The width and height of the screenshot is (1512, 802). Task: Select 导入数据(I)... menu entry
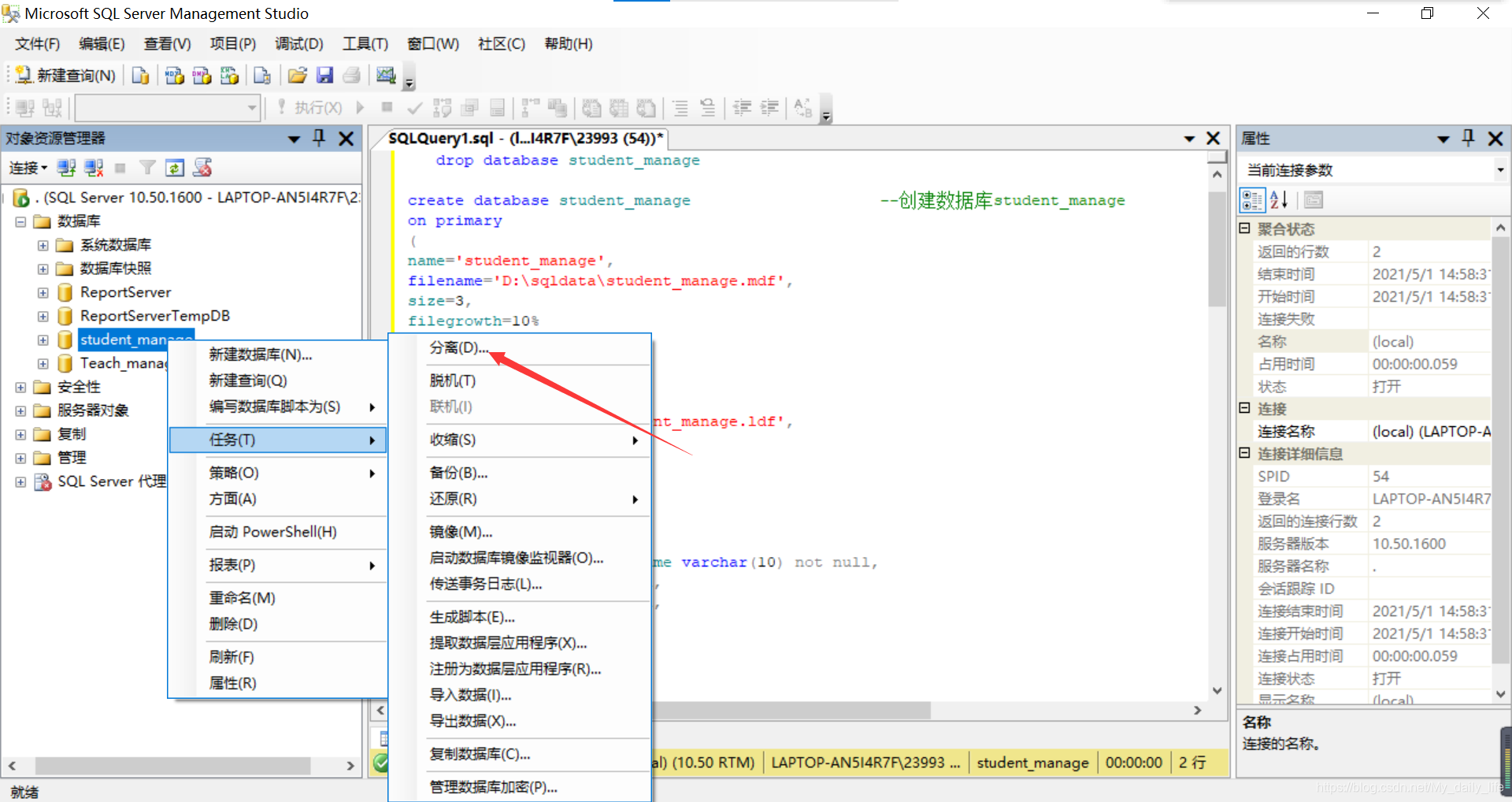(x=521, y=695)
